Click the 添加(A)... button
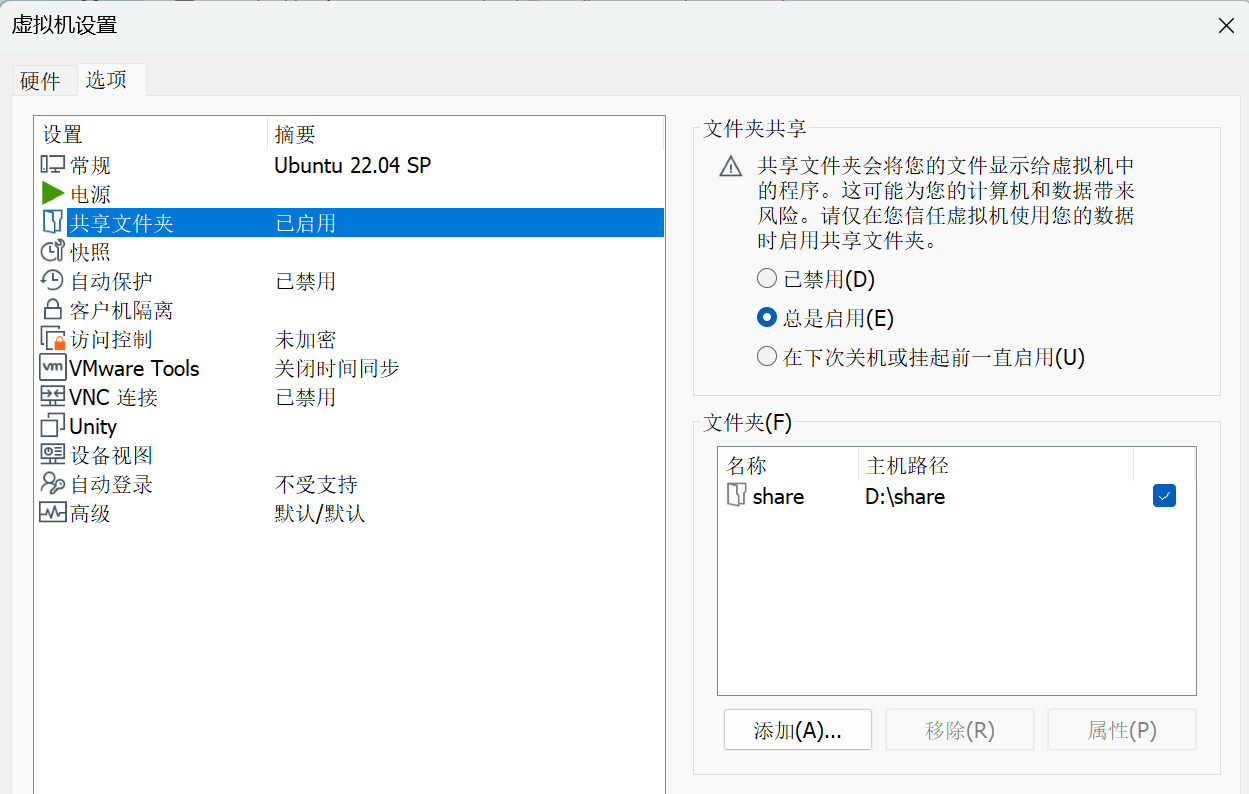The image size is (1249, 794). pos(798,730)
